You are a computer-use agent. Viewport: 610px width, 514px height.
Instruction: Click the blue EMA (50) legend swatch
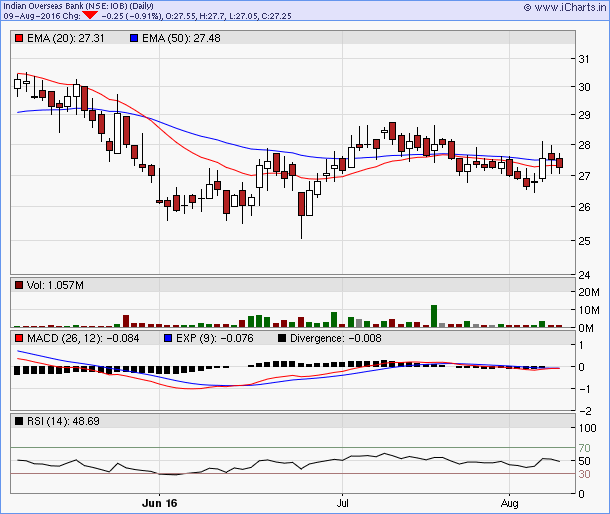134,38
